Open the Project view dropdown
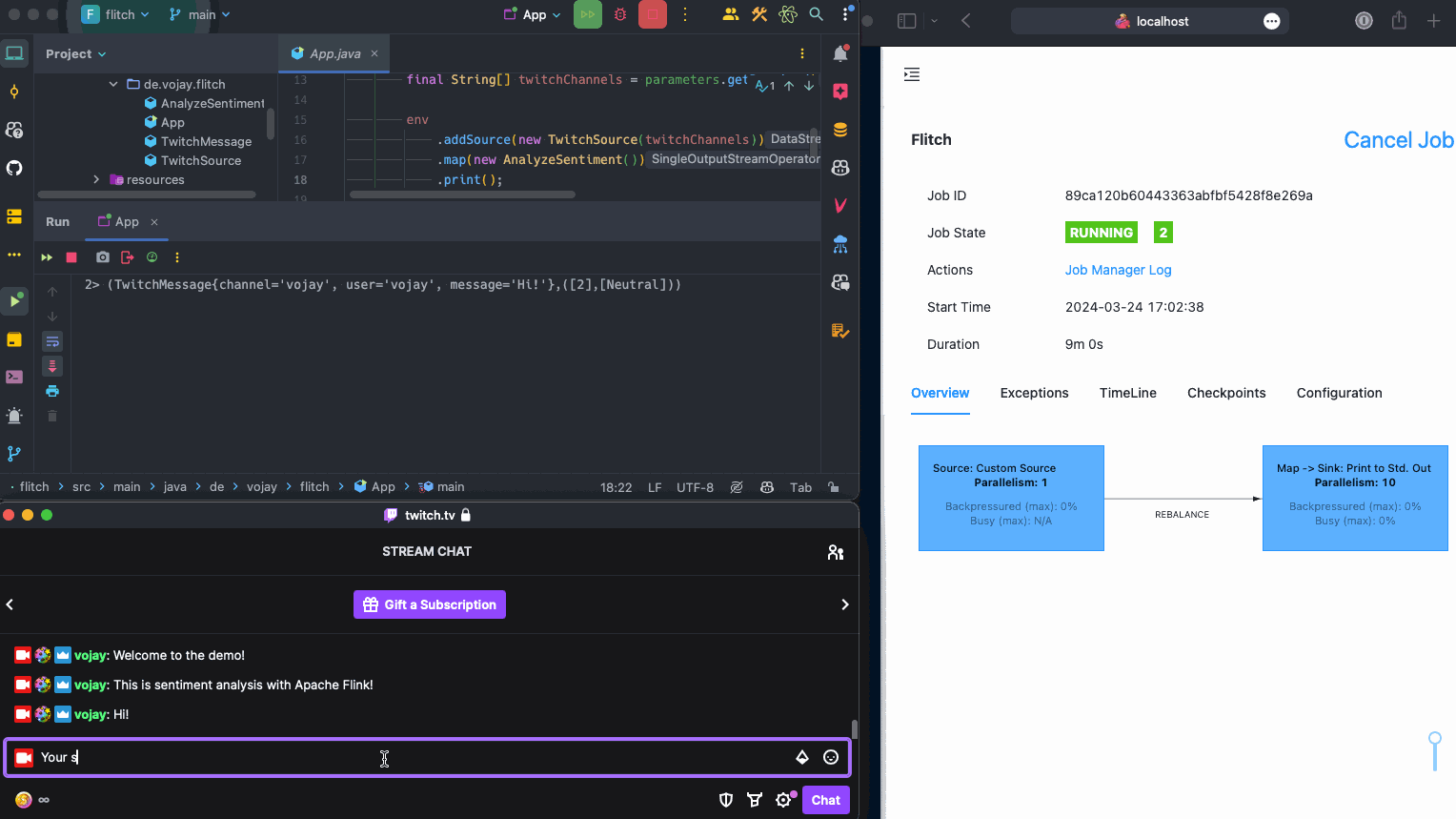 point(75,54)
